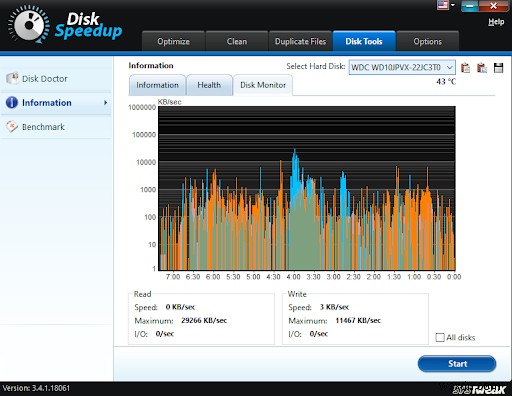The width and height of the screenshot is (512, 396).
Task: Click the read Maximum value 29266 KB/sec
Action: click(x=204, y=320)
